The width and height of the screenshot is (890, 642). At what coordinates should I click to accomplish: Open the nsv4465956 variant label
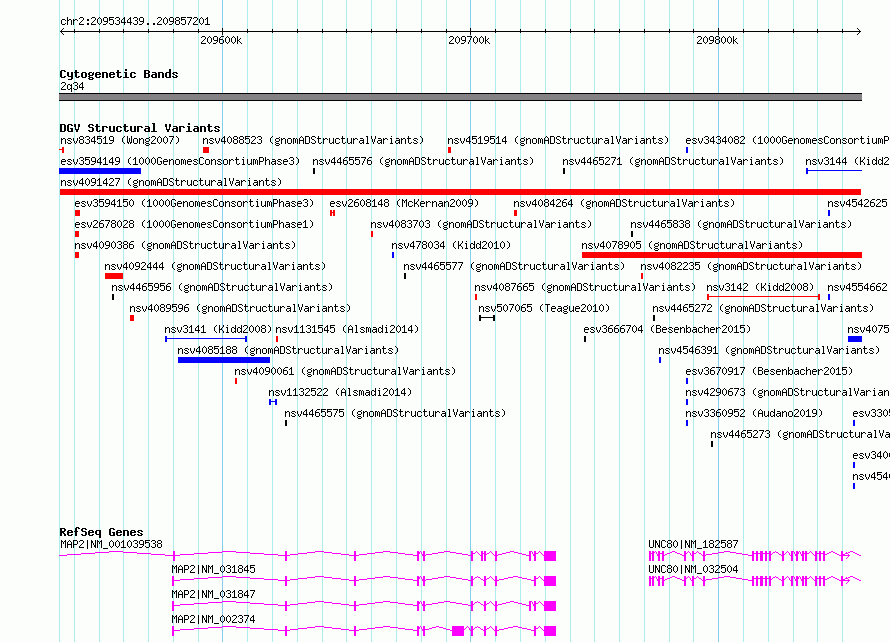[x=222, y=287]
